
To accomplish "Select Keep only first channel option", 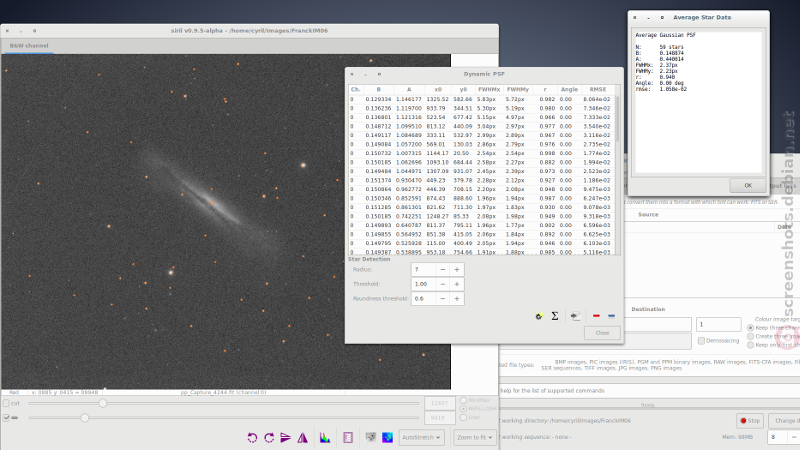I will coord(751,345).
